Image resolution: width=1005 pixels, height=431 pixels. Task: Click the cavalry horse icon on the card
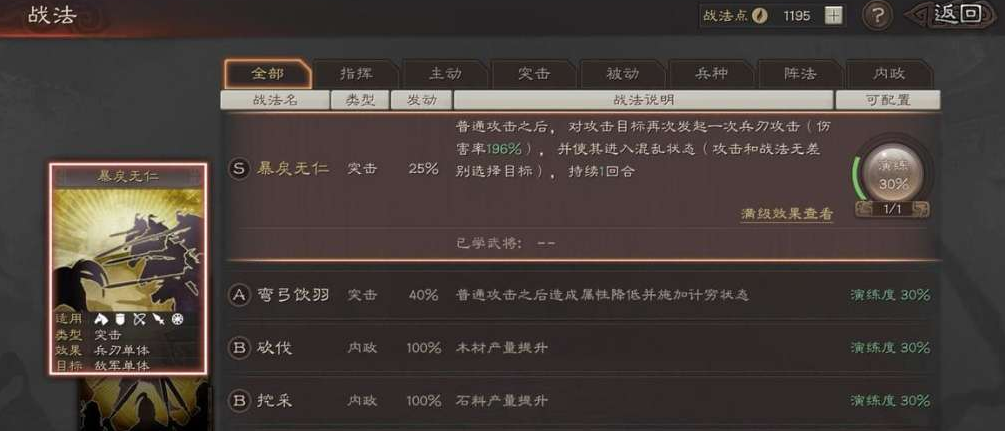tap(100, 318)
